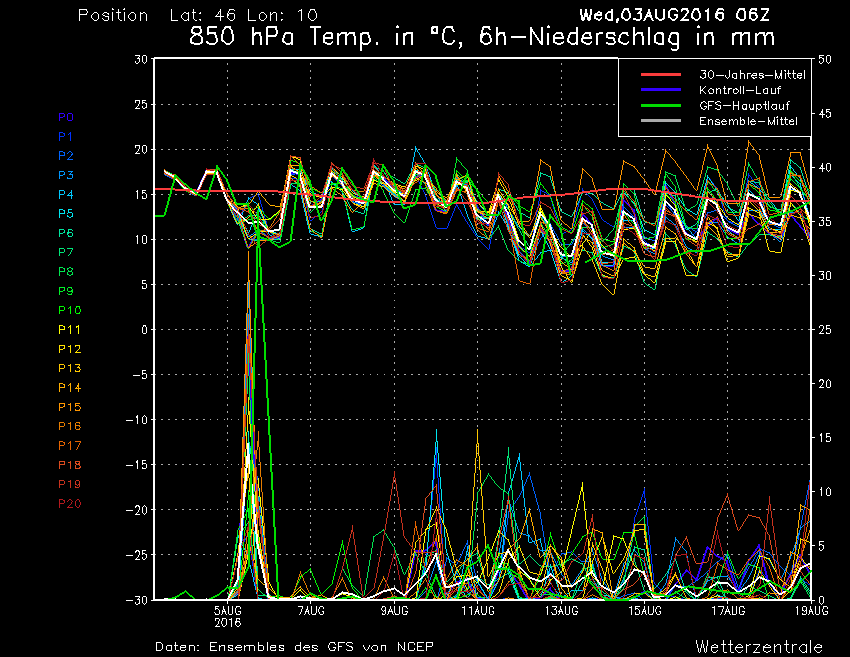Click the P17 member label
The width and height of the screenshot is (850, 657).
coord(69,446)
